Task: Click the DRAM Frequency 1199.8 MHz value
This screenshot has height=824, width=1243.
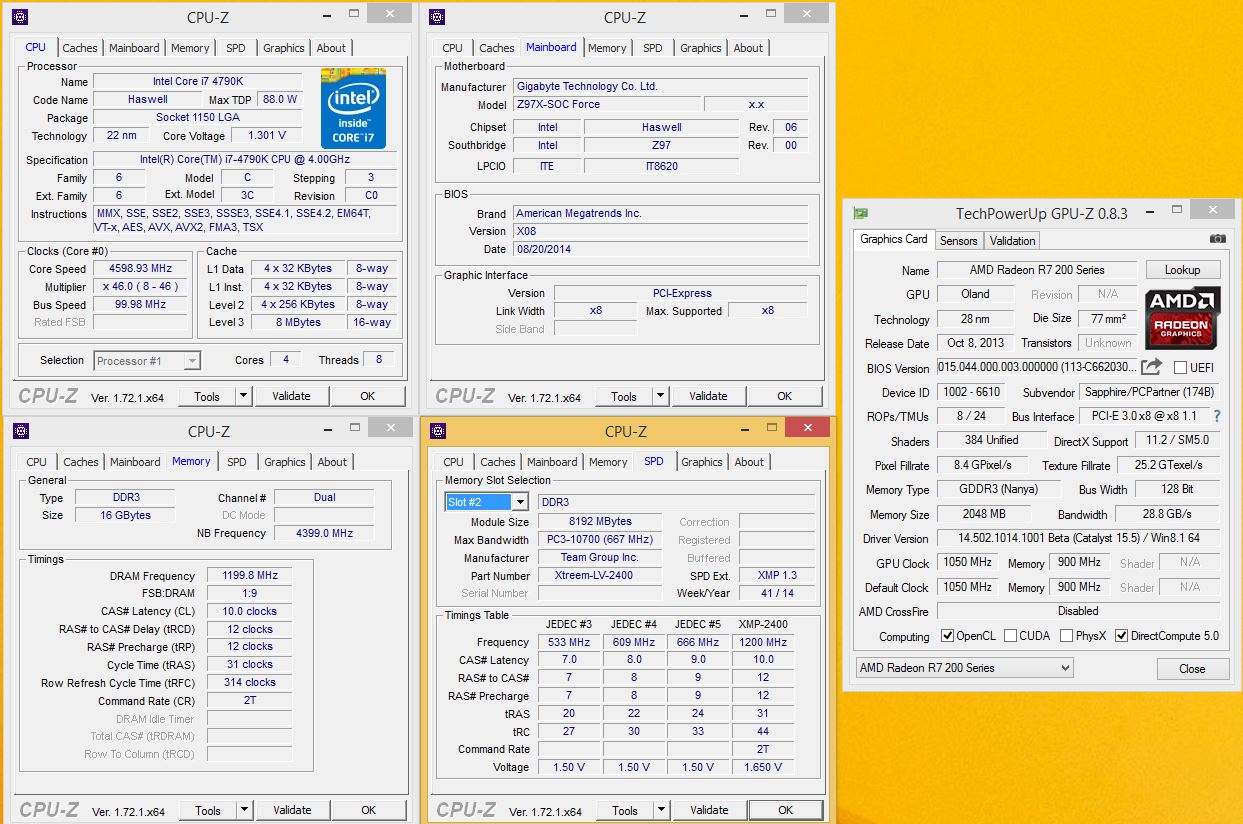Action: (x=250, y=576)
